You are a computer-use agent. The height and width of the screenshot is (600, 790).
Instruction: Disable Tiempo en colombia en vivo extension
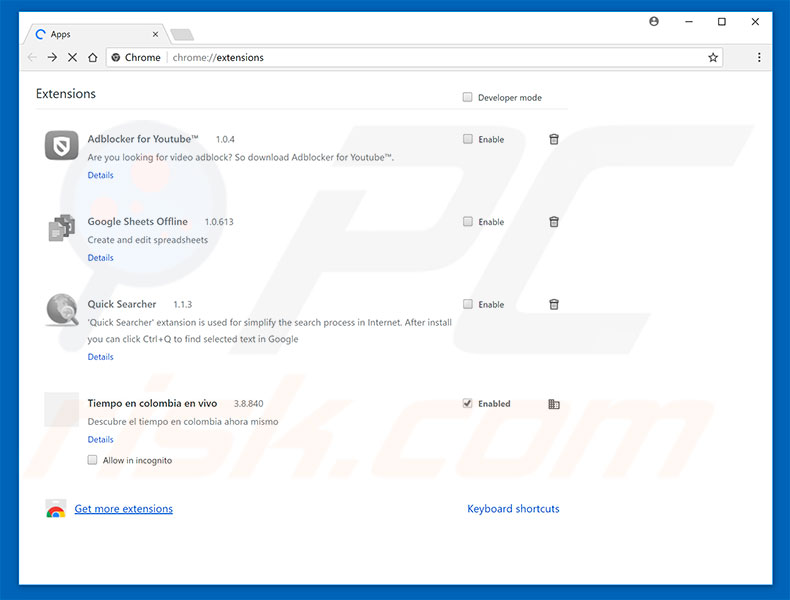click(x=468, y=403)
